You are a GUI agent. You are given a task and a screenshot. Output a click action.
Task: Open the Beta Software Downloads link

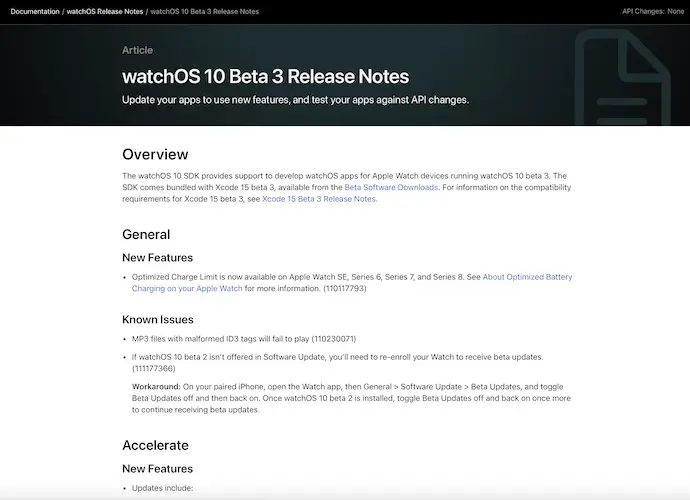(x=391, y=187)
